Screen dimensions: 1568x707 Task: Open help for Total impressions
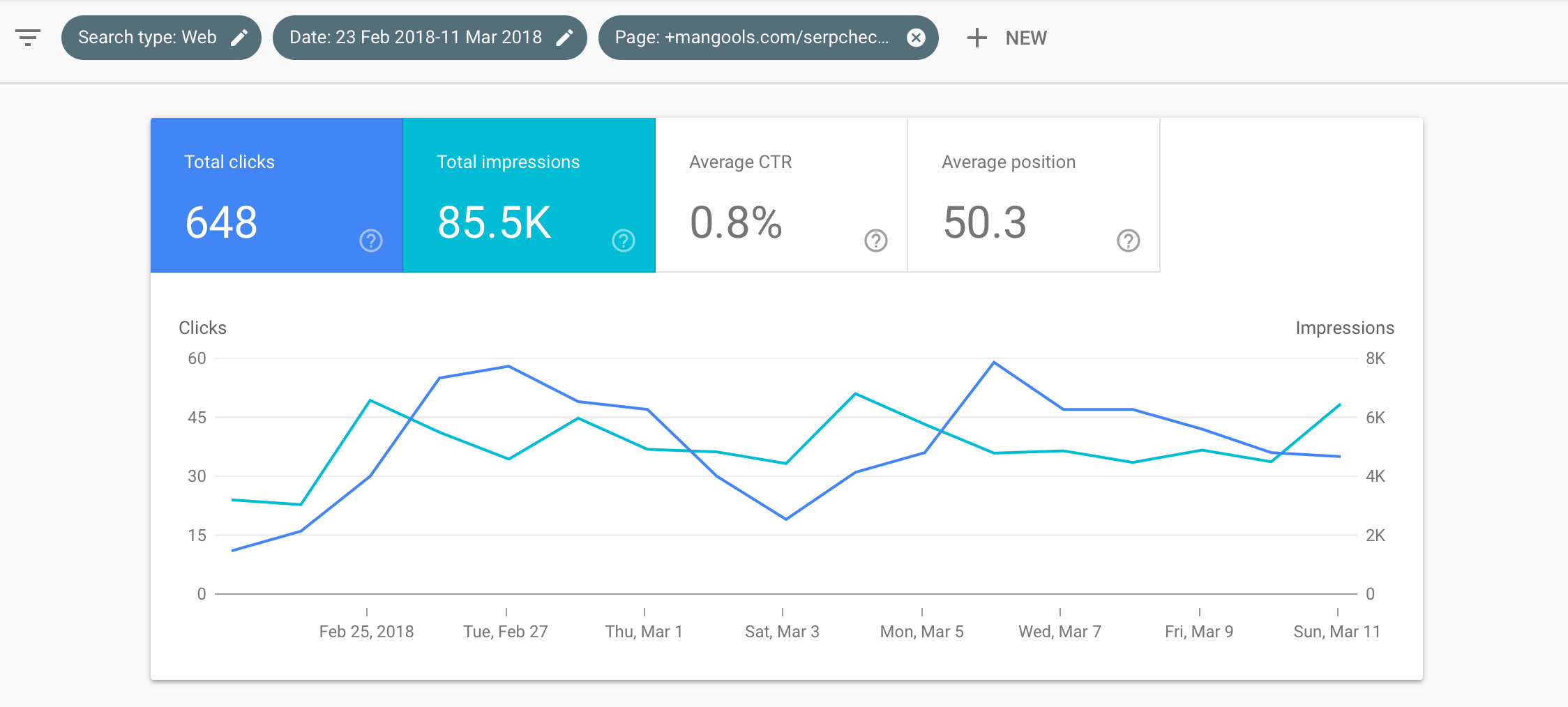[624, 241]
